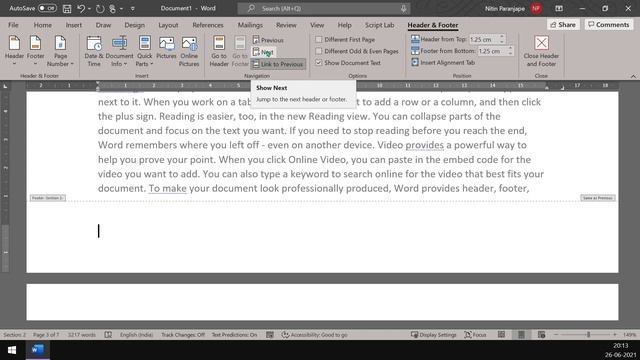Click the Undo icon

(x=81, y=9)
